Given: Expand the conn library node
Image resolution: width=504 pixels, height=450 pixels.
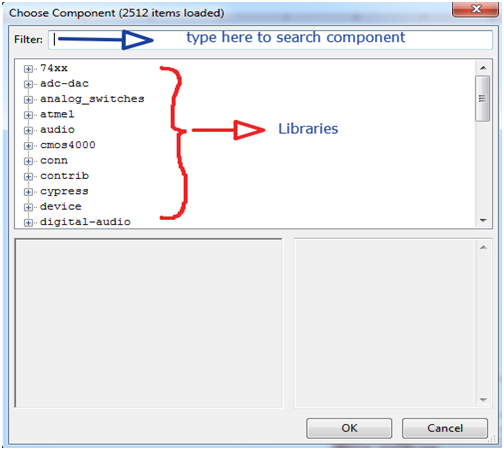Looking at the screenshot, I should pos(28,161).
